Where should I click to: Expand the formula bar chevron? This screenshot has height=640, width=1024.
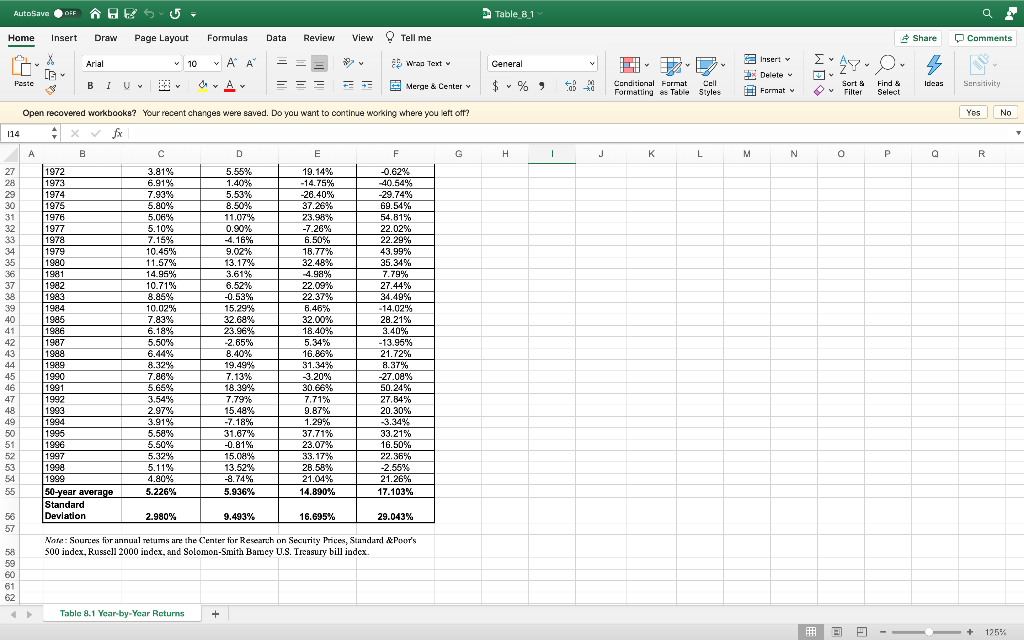click(x=1018, y=133)
